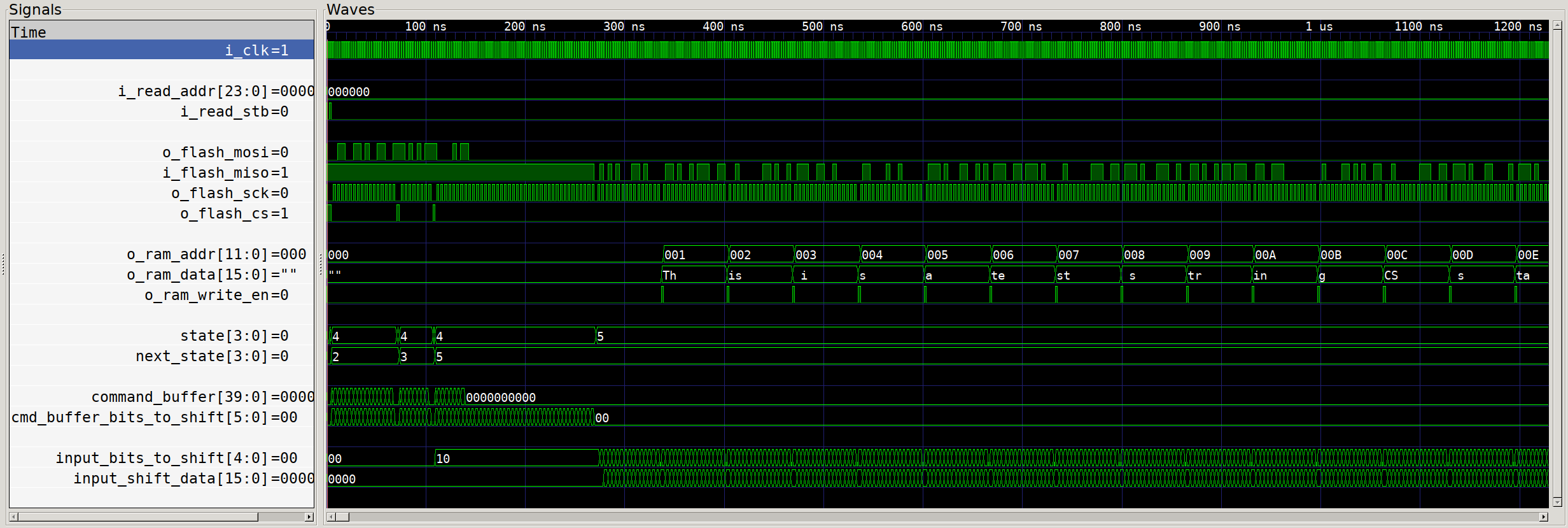The height and width of the screenshot is (528, 1568).
Task: Click input_bits_to_shift value 10 in waveform
Action: point(443,459)
